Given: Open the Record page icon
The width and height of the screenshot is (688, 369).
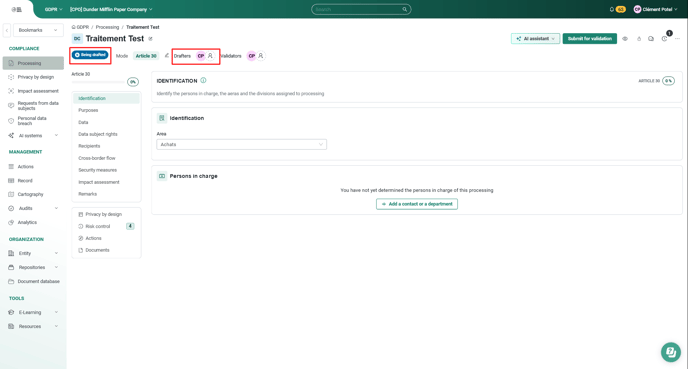Looking at the screenshot, I should point(11,180).
